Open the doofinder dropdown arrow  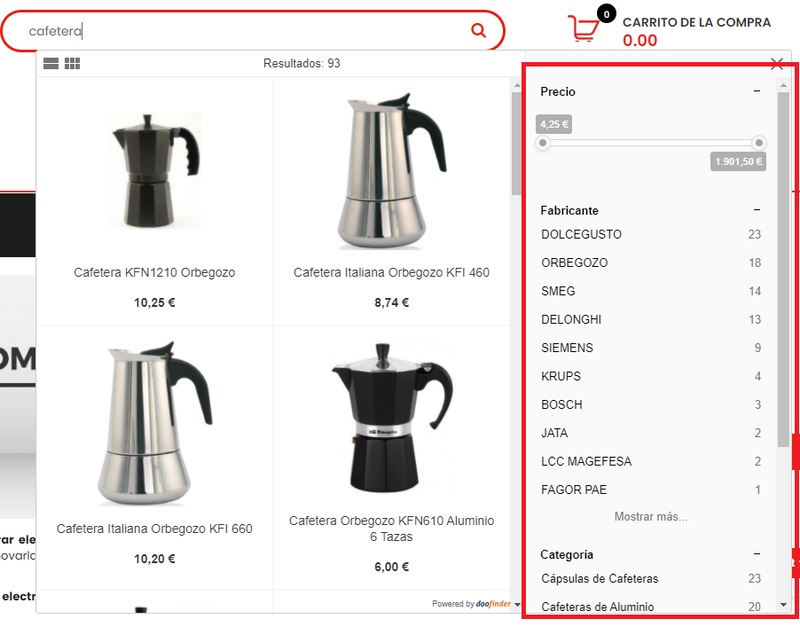(x=517, y=604)
